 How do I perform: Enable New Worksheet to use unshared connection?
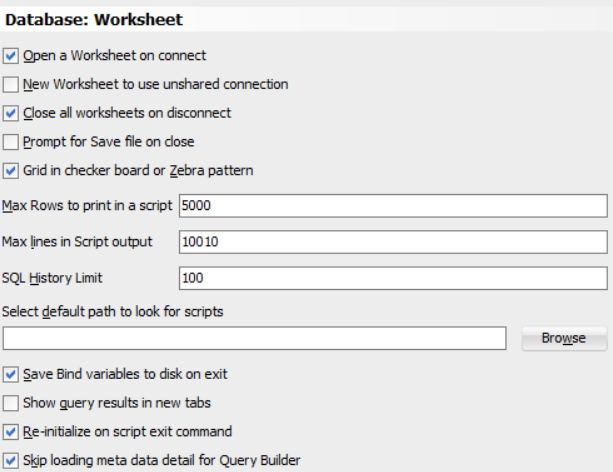pos(11,85)
